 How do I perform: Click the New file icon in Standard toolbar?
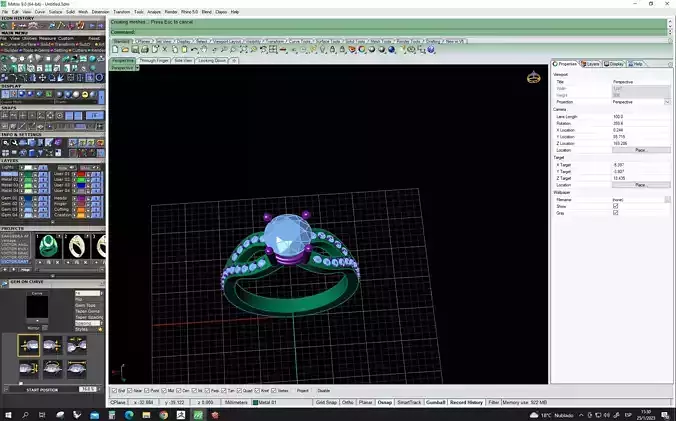(115, 50)
